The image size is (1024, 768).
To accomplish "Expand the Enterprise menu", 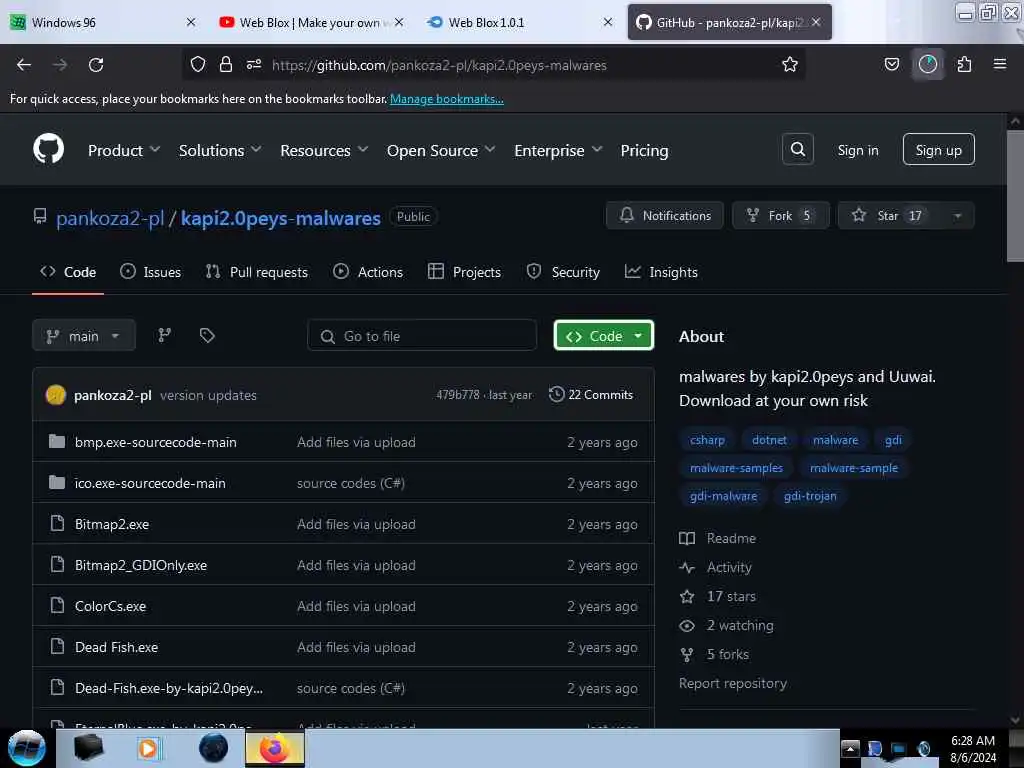I will pyautogui.click(x=558, y=150).
